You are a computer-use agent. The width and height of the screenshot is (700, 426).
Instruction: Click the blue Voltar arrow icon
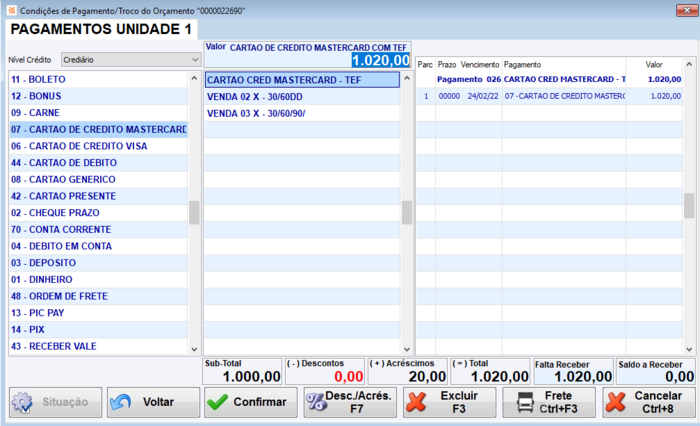(x=120, y=402)
